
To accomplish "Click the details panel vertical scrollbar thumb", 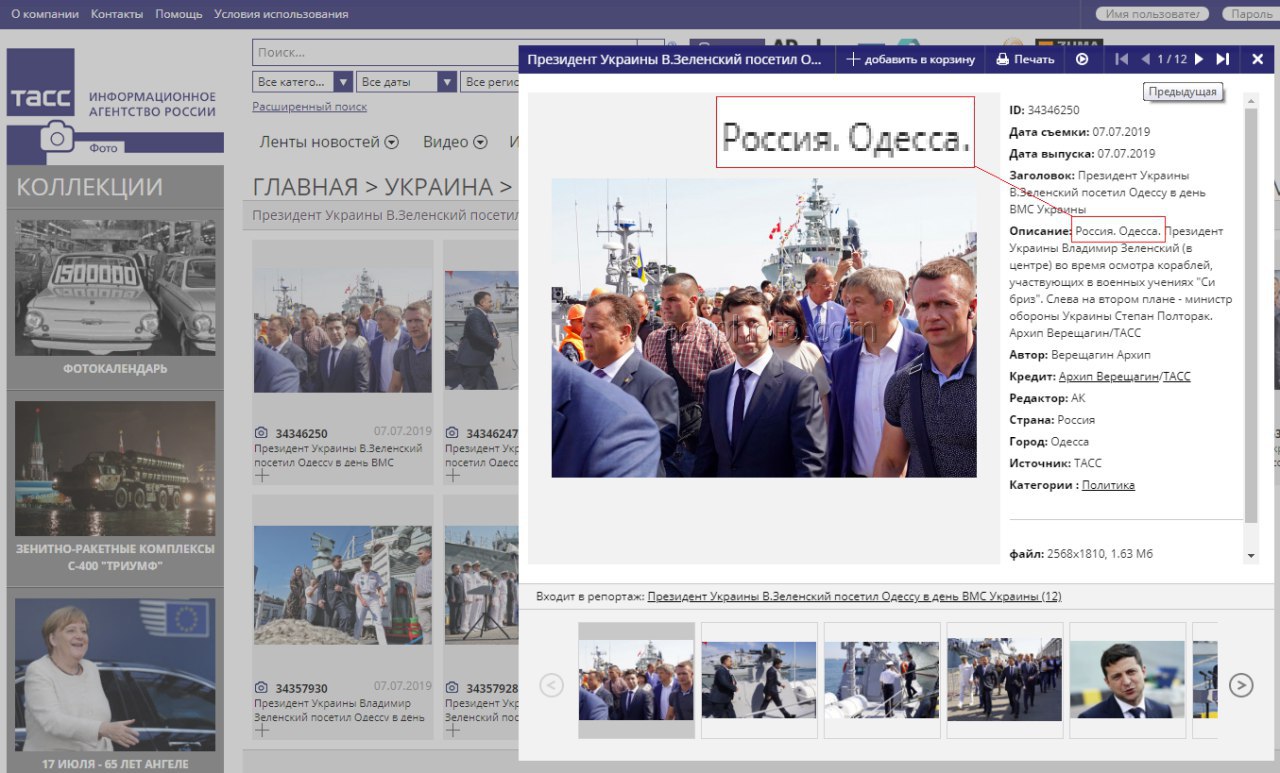I will (x=1250, y=315).
